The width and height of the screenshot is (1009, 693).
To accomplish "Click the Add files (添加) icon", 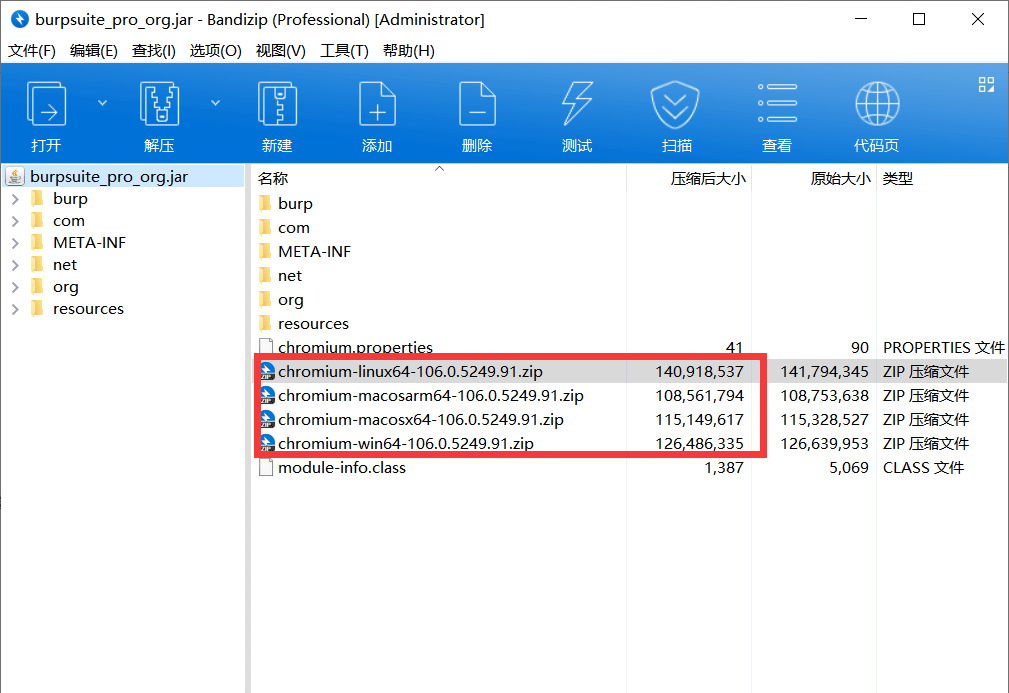I will coord(377,104).
